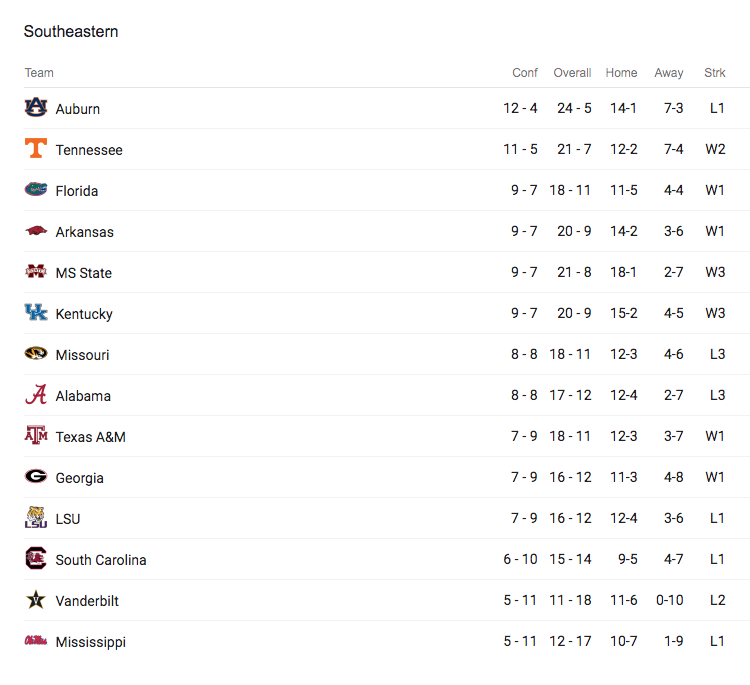Click the Vanderbilt star logo
This screenshot has height=685, width=750.
[36, 599]
